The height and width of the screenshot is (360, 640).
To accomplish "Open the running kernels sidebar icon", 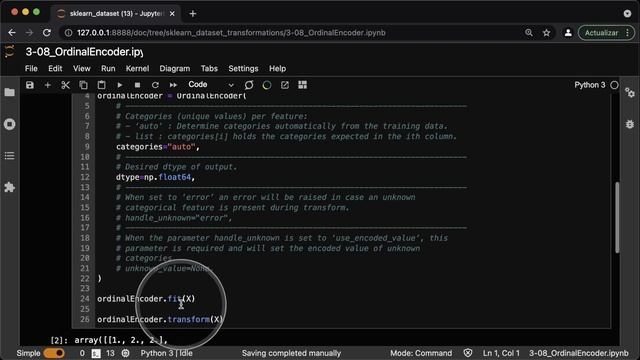I will (x=9, y=124).
